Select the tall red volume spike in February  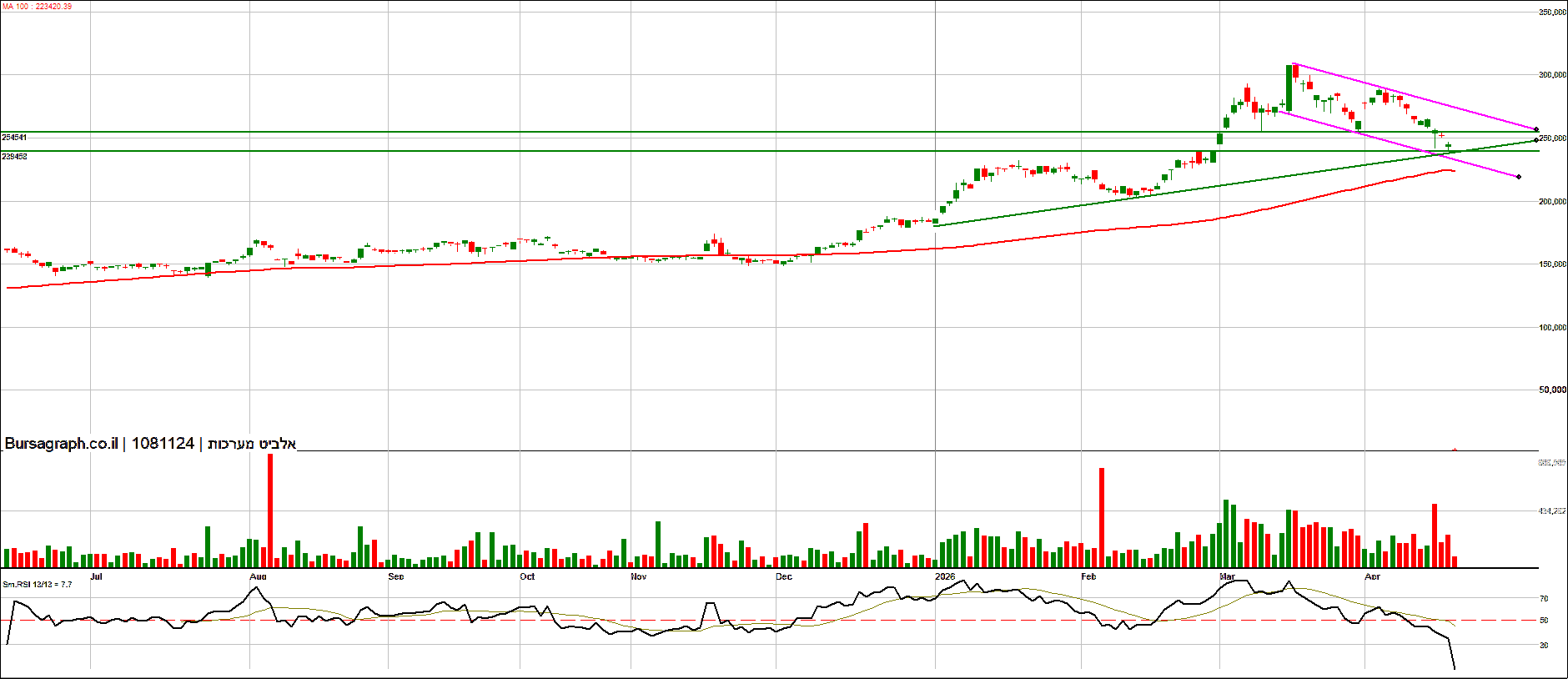[x=1102, y=517]
